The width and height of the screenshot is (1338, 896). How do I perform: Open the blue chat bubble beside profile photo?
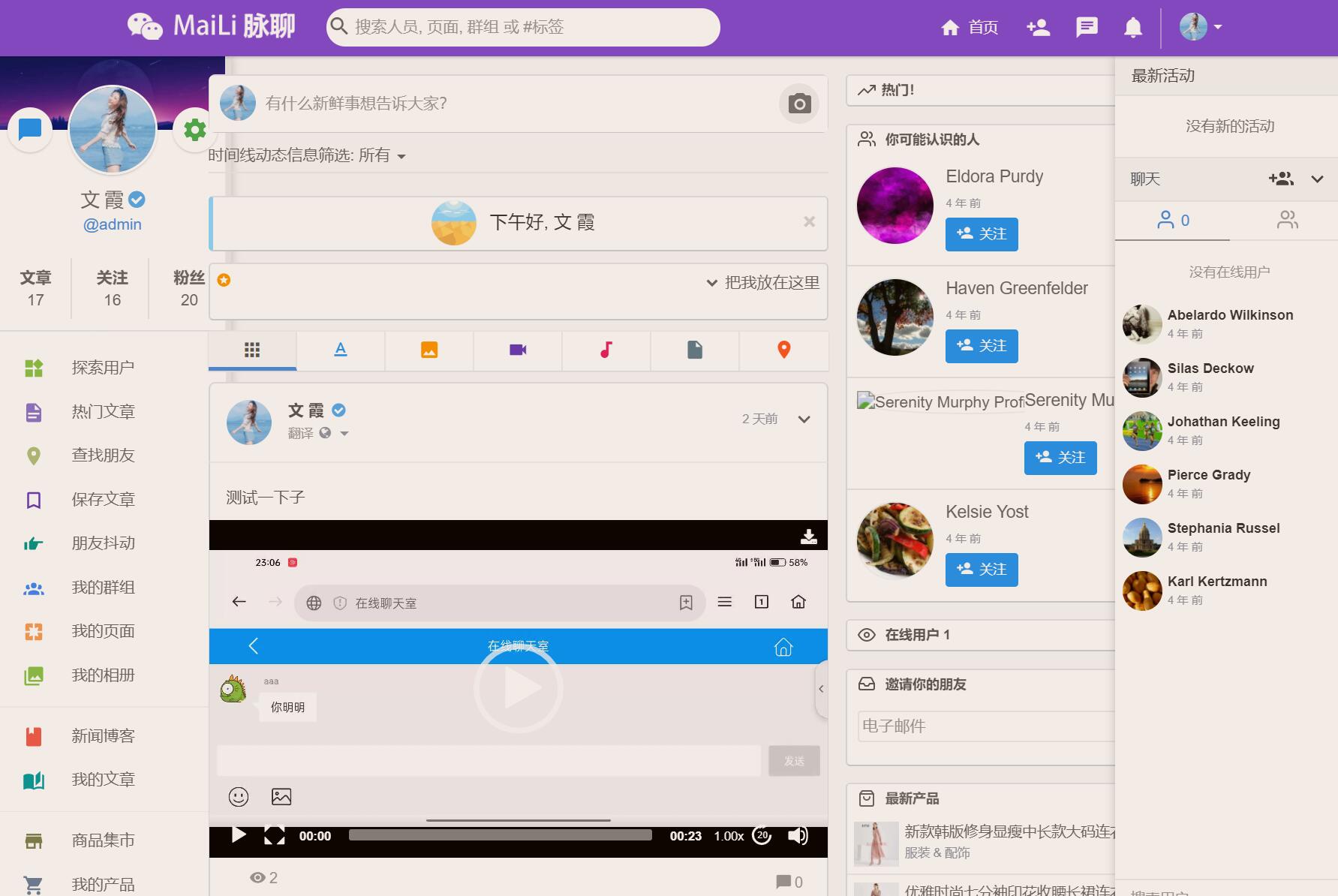30,130
